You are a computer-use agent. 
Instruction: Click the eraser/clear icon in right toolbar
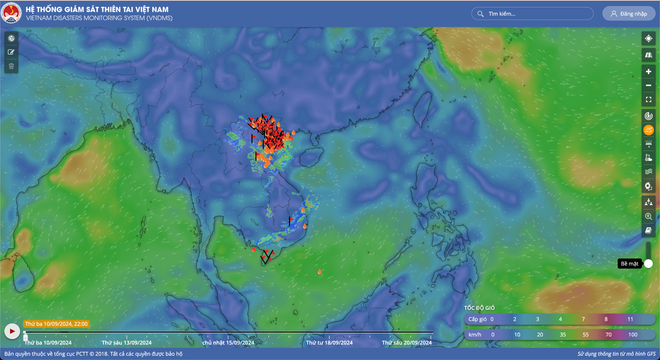pyautogui.click(x=648, y=230)
